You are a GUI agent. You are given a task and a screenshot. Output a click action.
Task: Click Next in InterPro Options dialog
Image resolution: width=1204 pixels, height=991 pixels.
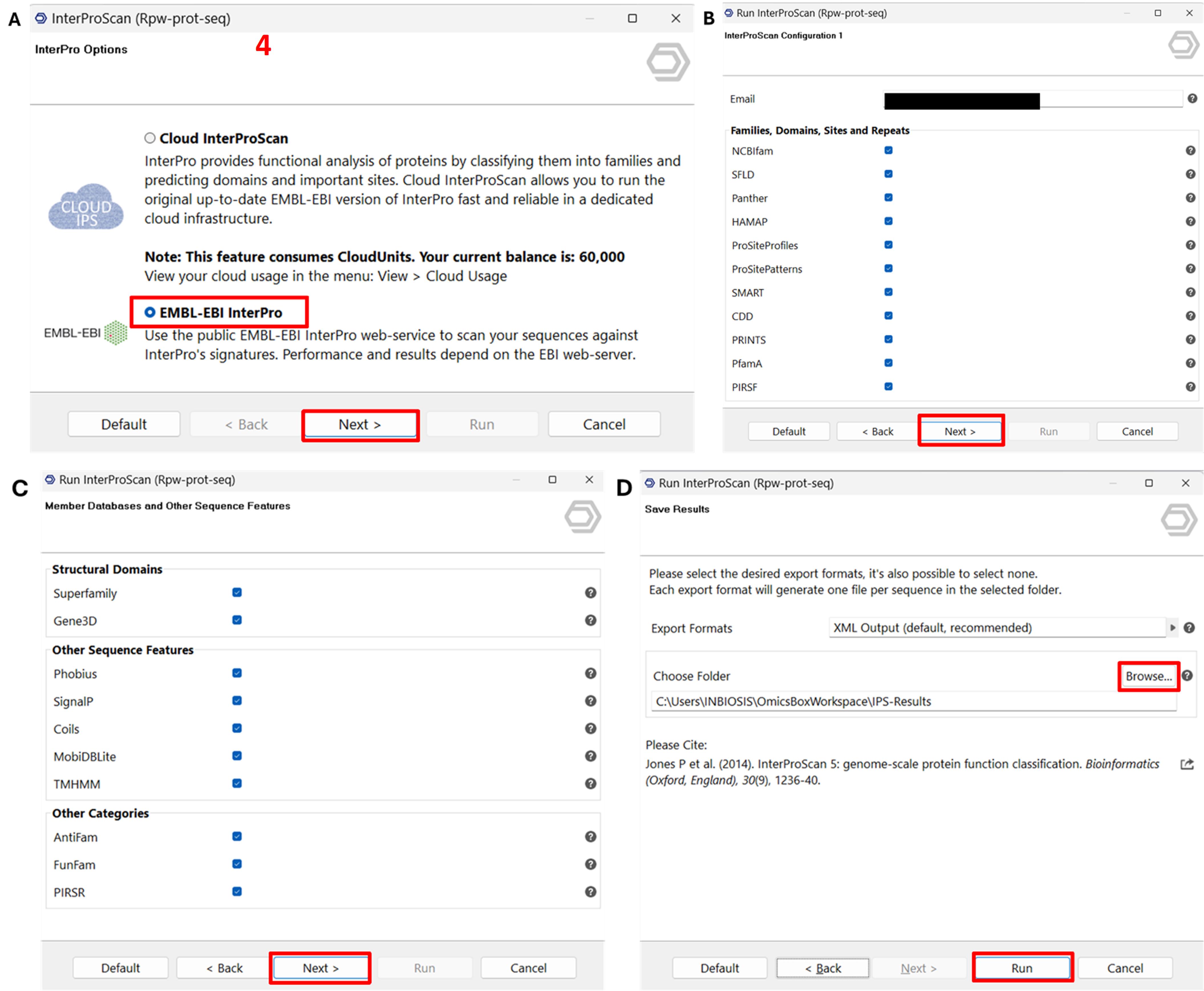360,425
